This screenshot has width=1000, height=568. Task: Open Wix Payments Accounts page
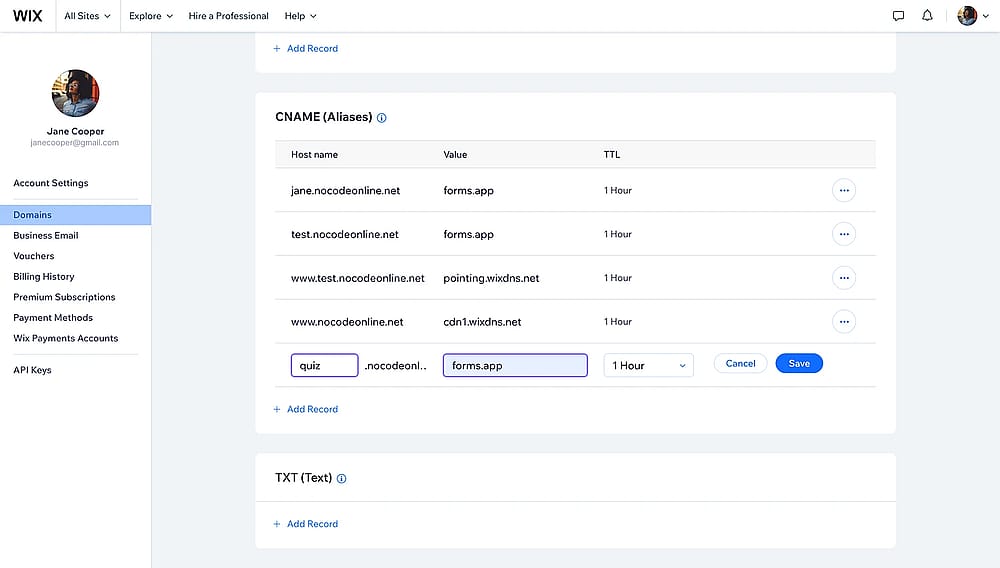66,338
